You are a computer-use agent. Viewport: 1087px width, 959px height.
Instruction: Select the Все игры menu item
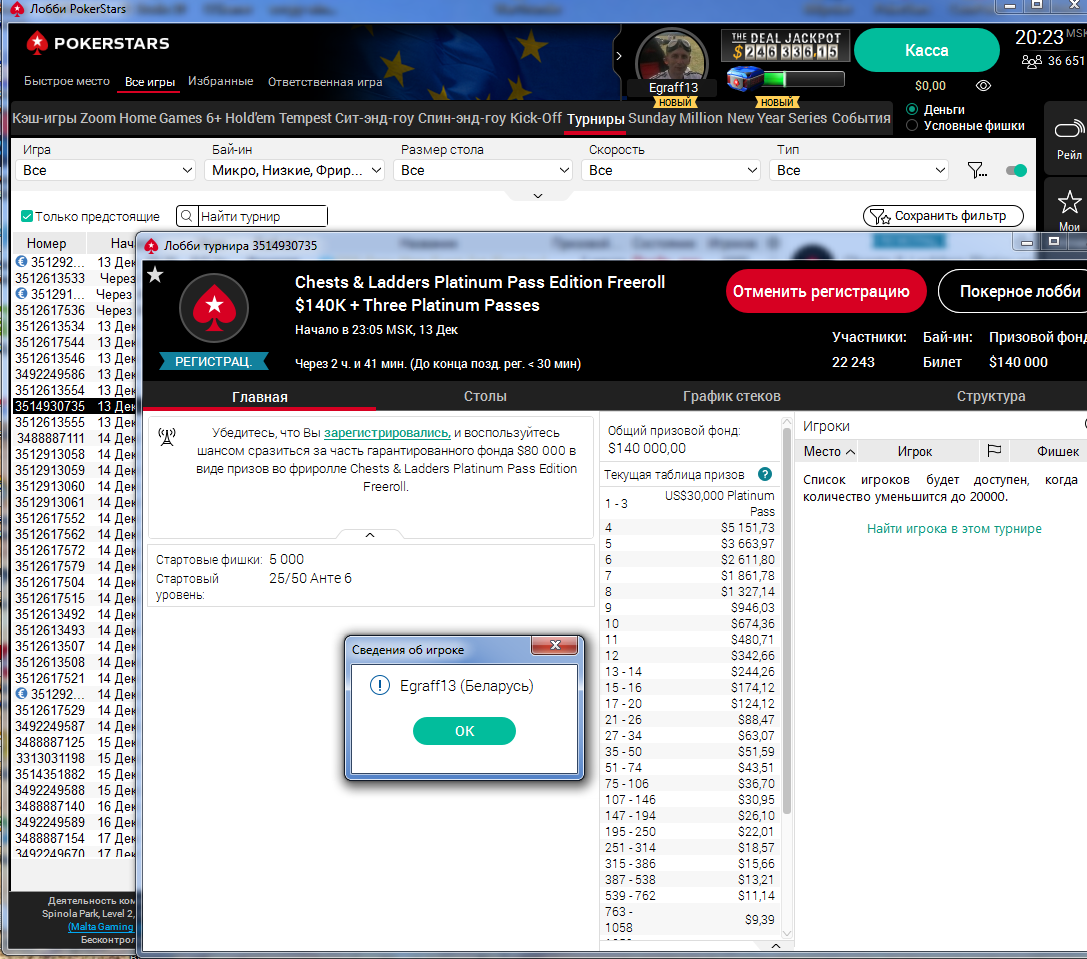click(x=150, y=82)
